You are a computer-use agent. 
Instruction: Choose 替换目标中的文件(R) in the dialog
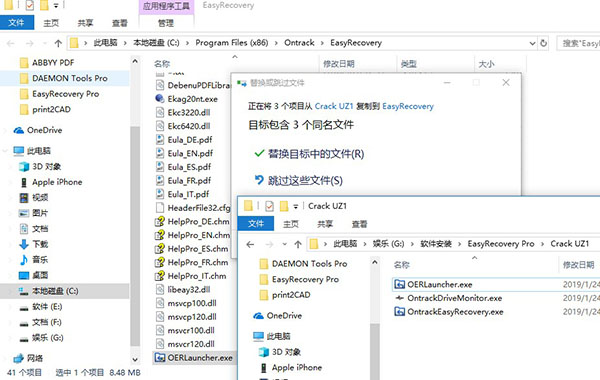[x=309, y=154]
